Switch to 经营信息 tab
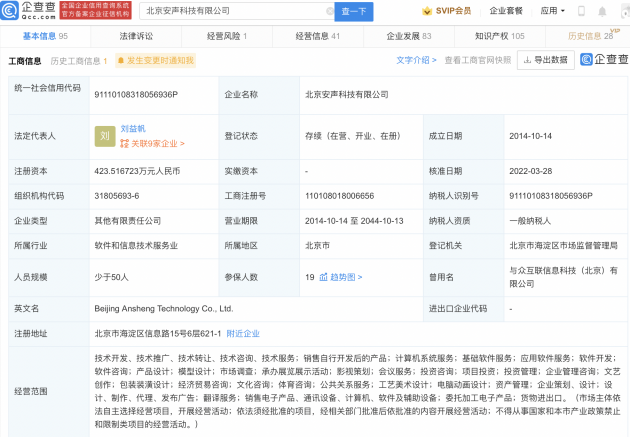The image size is (630, 437). [x=318, y=36]
